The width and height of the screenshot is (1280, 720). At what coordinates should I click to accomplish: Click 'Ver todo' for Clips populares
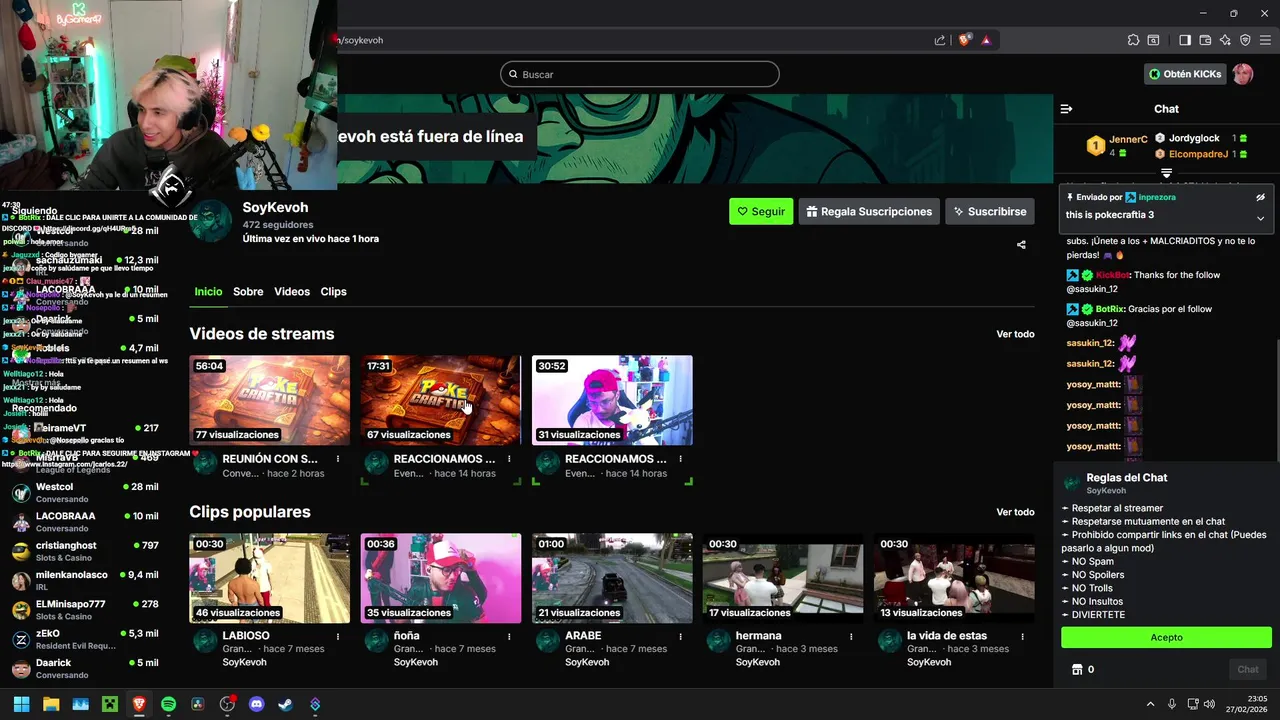[1015, 512]
